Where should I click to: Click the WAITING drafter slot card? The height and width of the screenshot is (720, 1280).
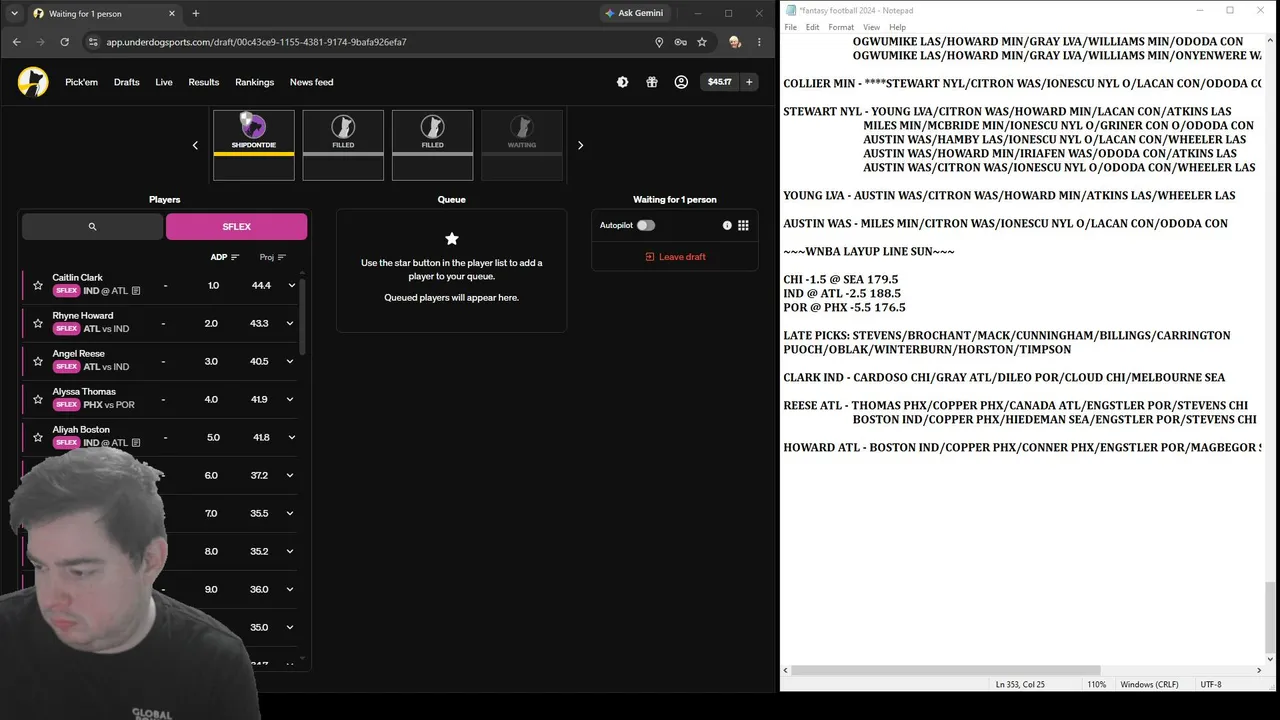click(522, 145)
